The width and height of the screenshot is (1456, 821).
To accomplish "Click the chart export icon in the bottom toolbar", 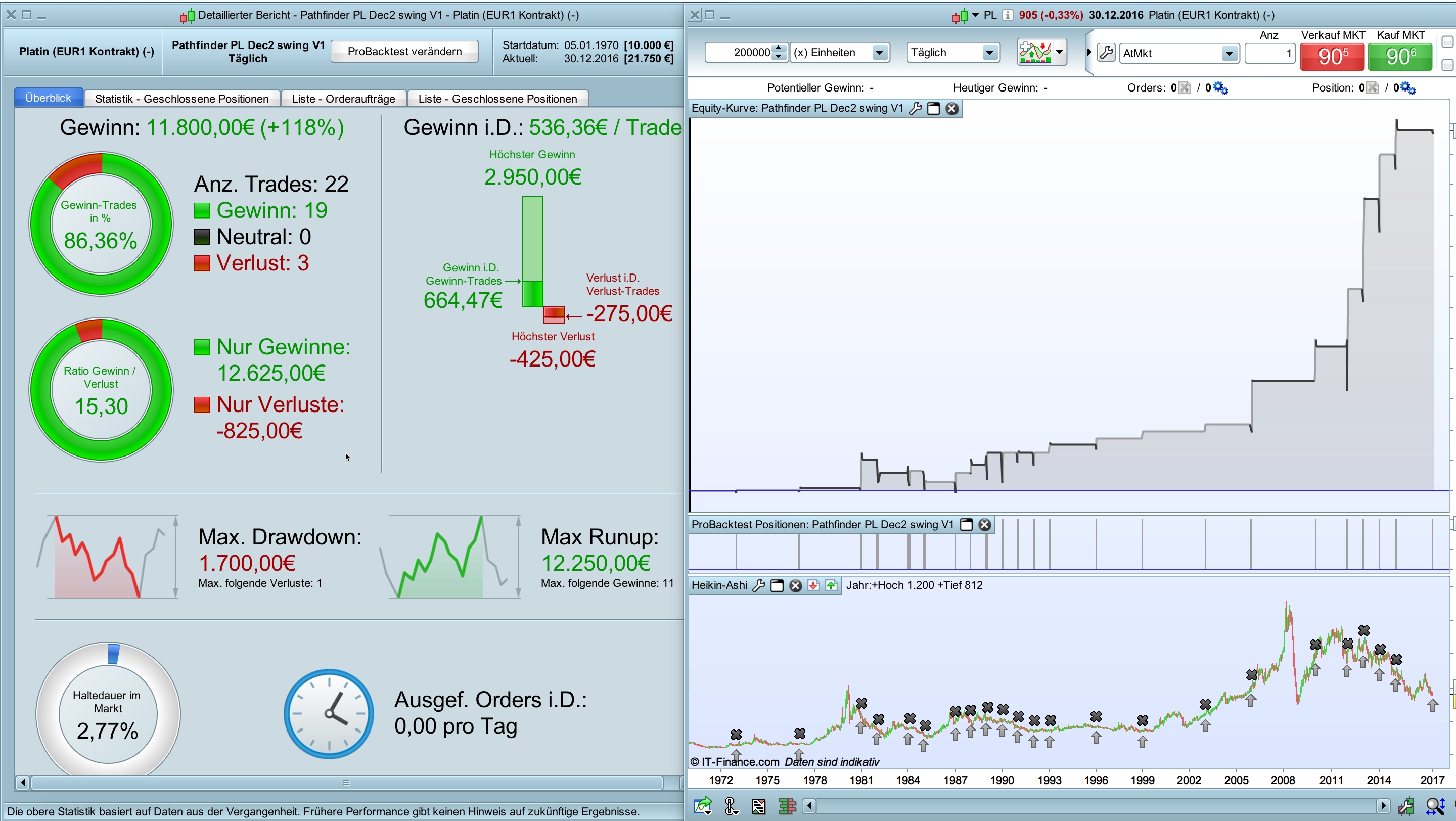I will [x=703, y=806].
